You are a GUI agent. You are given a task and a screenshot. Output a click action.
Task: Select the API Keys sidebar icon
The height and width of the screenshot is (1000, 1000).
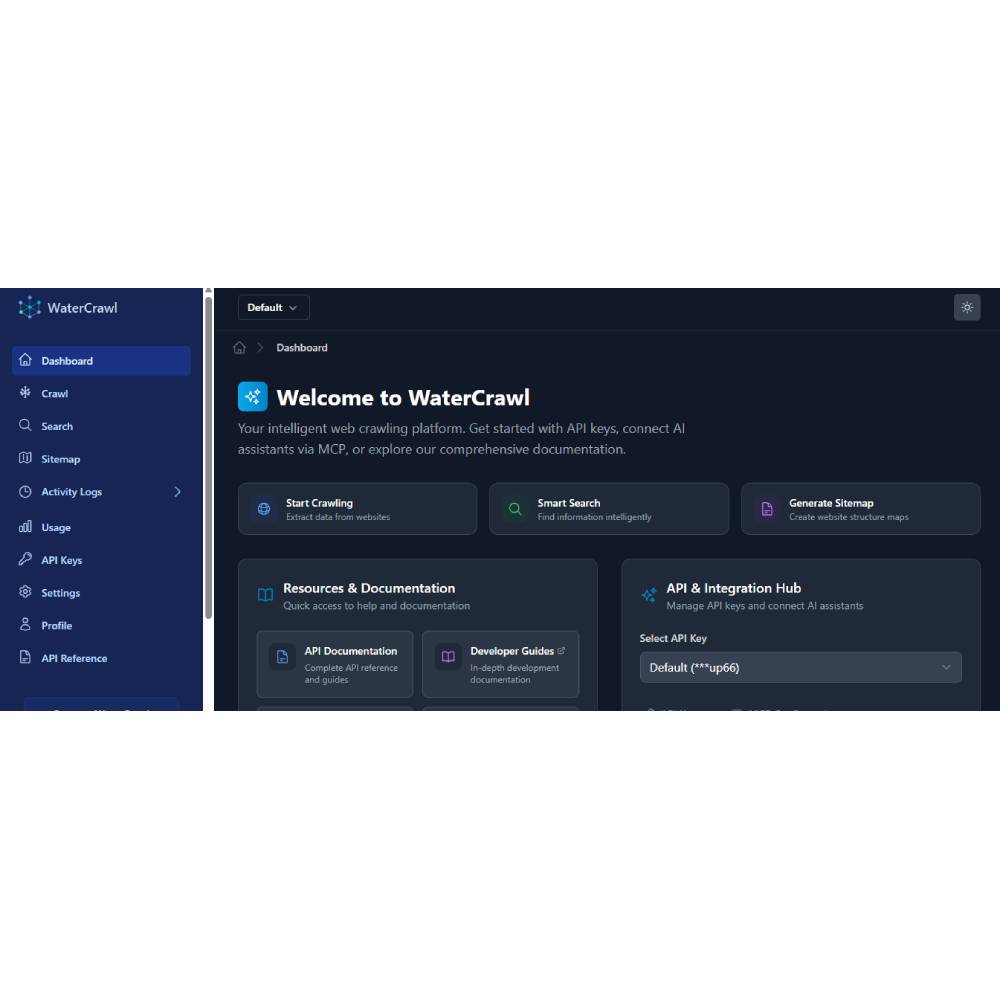(x=25, y=560)
